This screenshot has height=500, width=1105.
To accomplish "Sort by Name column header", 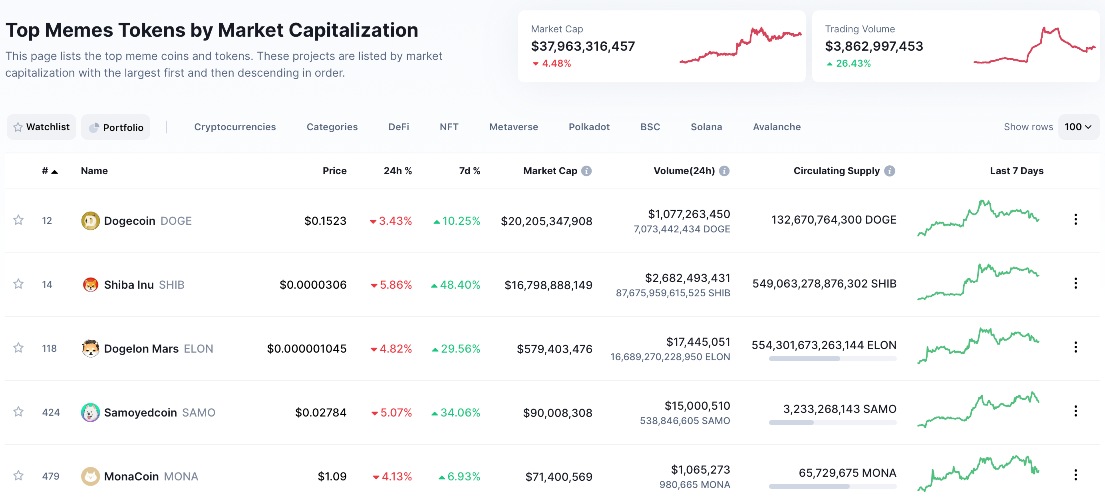I will coord(94,171).
